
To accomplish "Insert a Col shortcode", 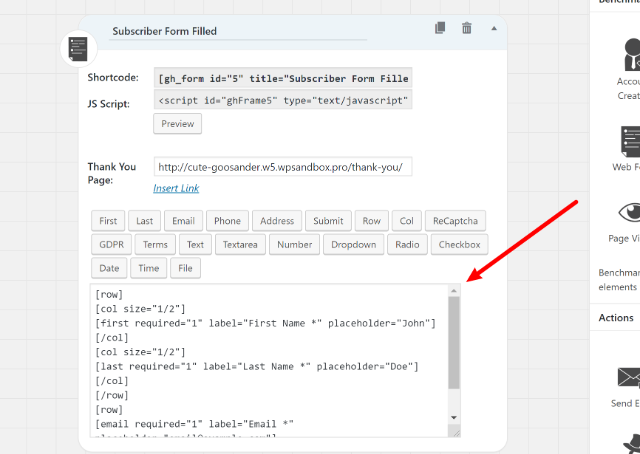I will pyautogui.click(x=407, y=221).
